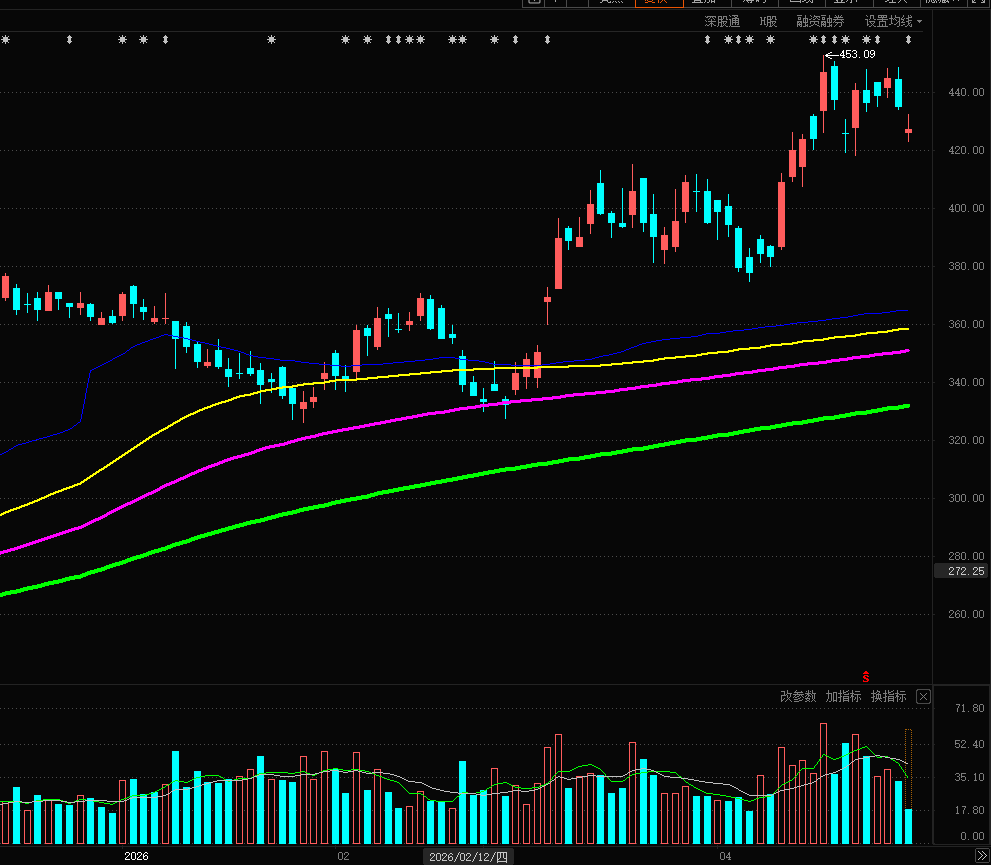Click 加指标 to add an indicator

843,696
